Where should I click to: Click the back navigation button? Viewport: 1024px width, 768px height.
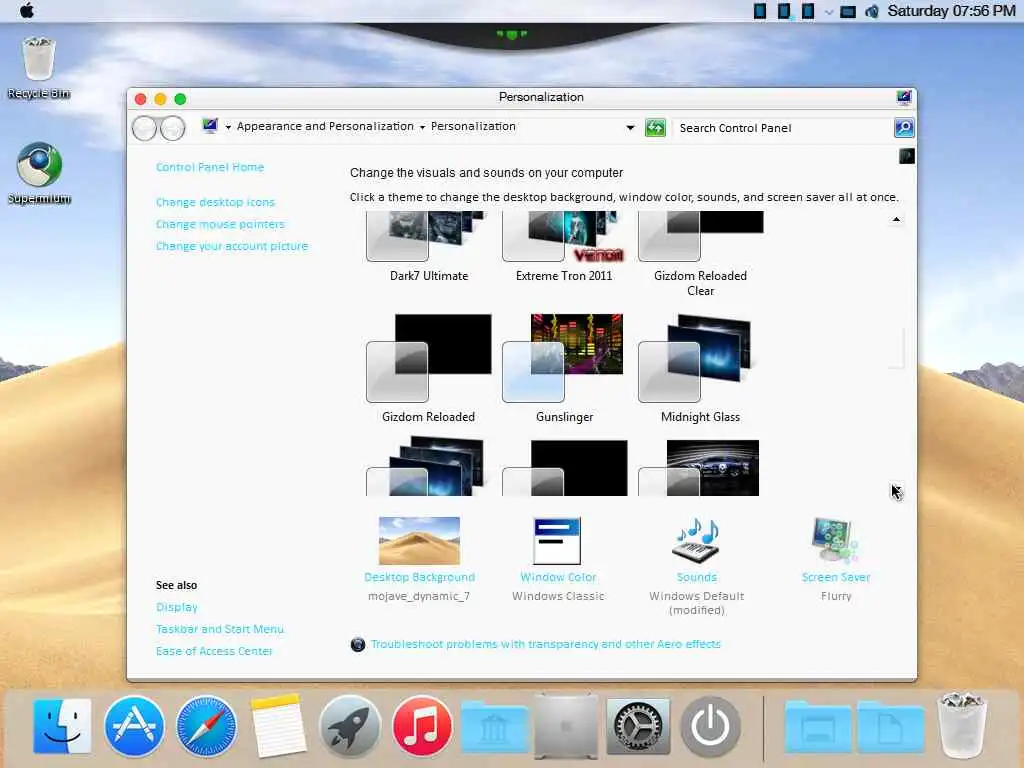(x=144, y=128)
